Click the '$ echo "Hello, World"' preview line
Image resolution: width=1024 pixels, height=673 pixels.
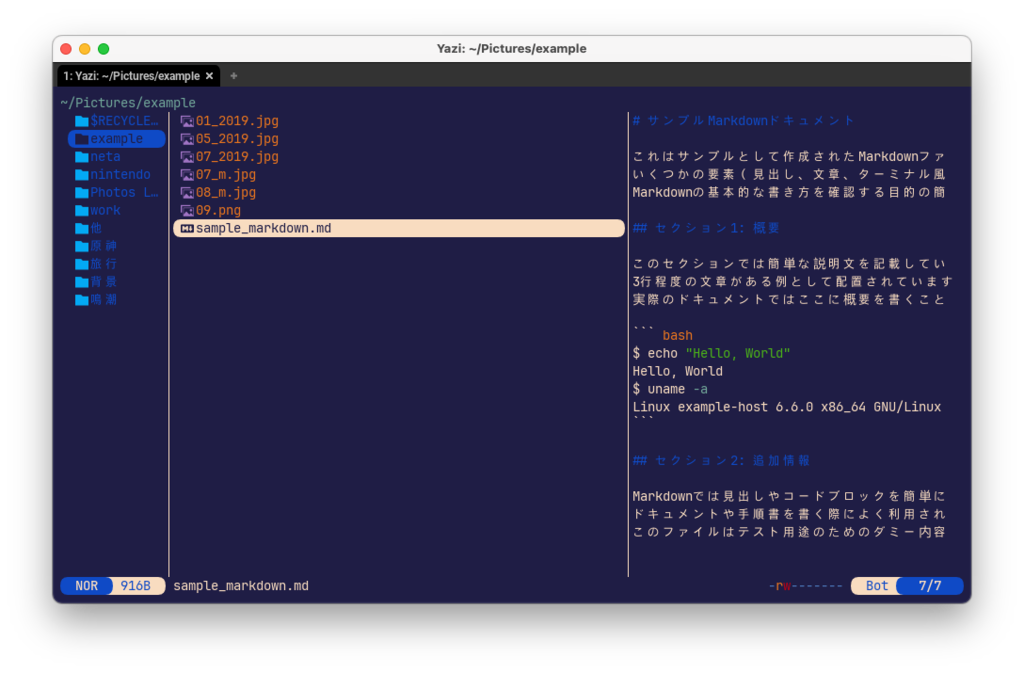click(x=711, y=353)
